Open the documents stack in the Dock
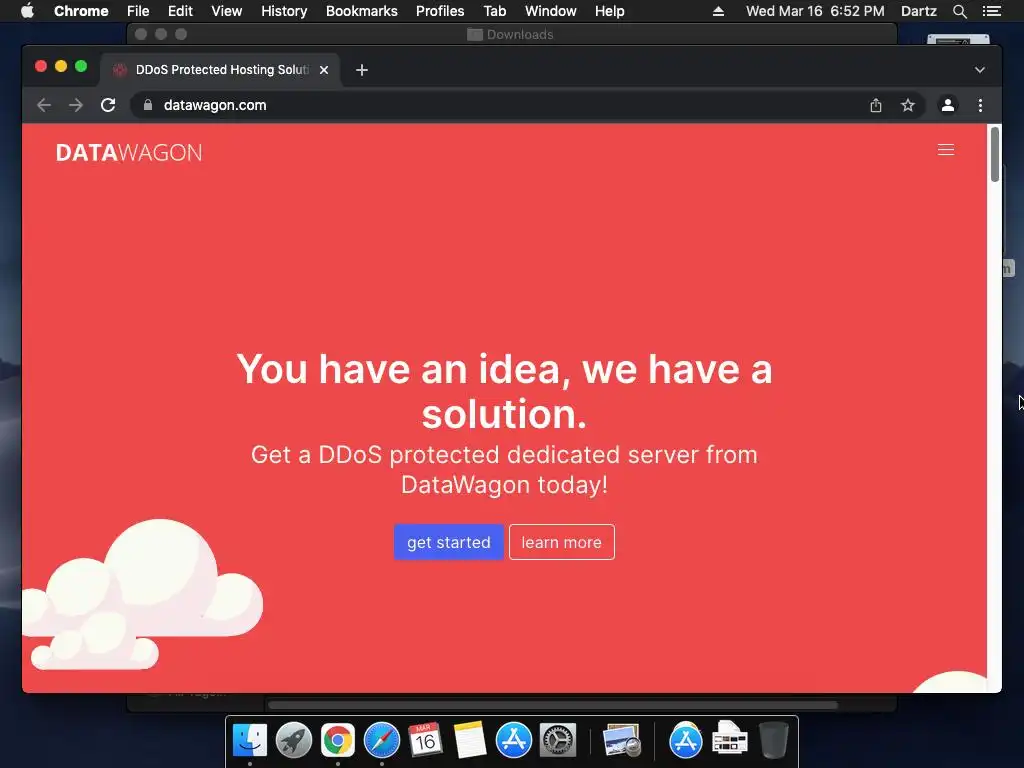1024x768 pixels. pos(729,739)
